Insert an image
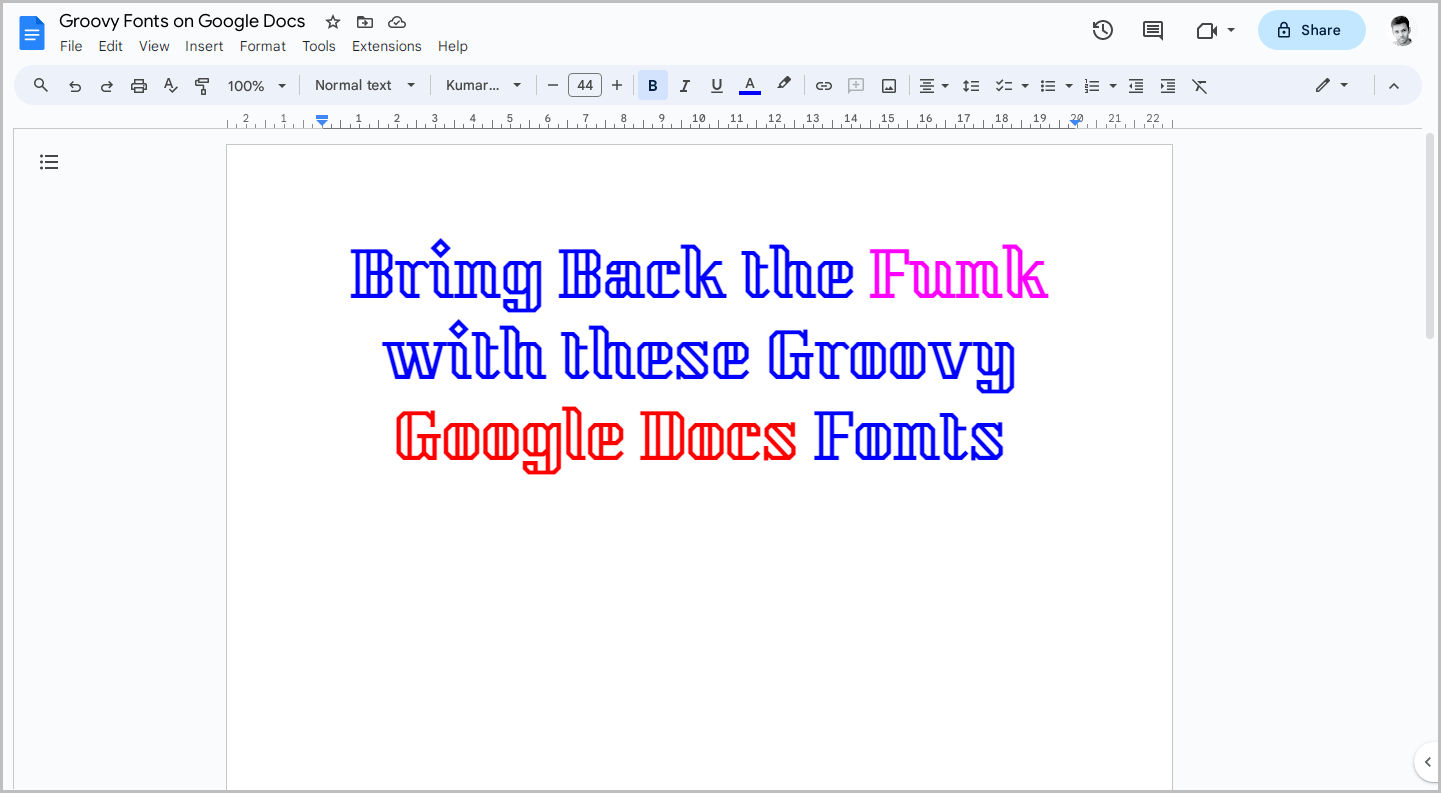 coord(888,85)
